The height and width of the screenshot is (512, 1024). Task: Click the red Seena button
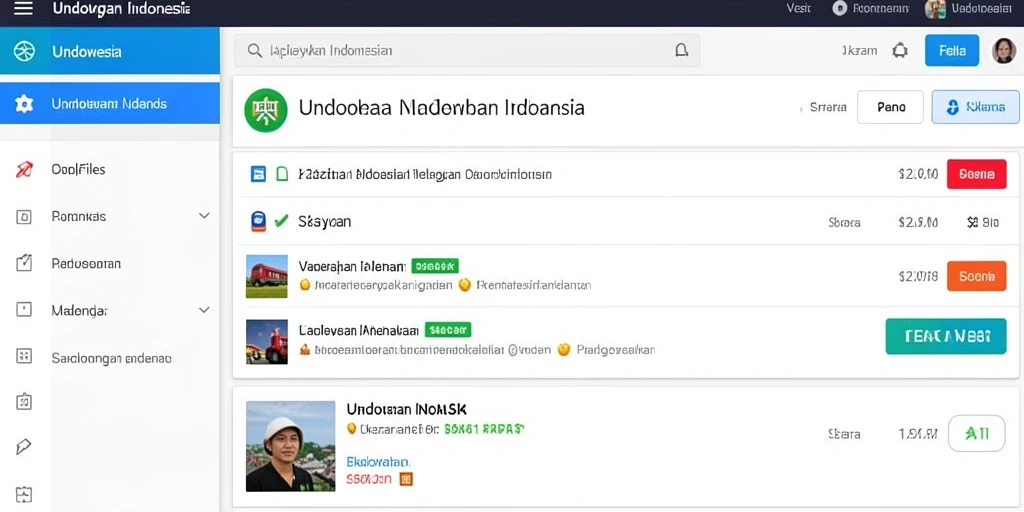pos(977,174)
